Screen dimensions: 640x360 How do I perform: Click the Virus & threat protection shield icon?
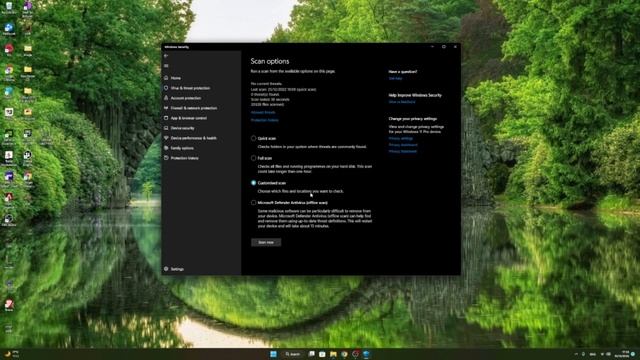tap(166, 88)
